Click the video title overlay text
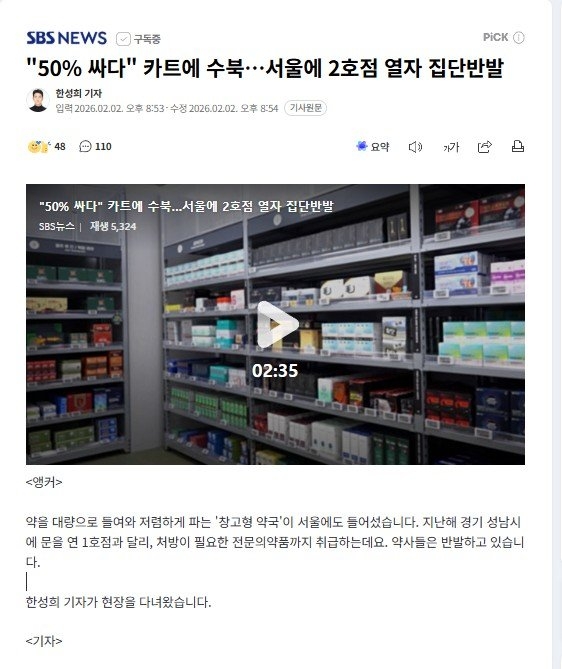The height and width of the screenshot is (669, 562). [186, 207]
